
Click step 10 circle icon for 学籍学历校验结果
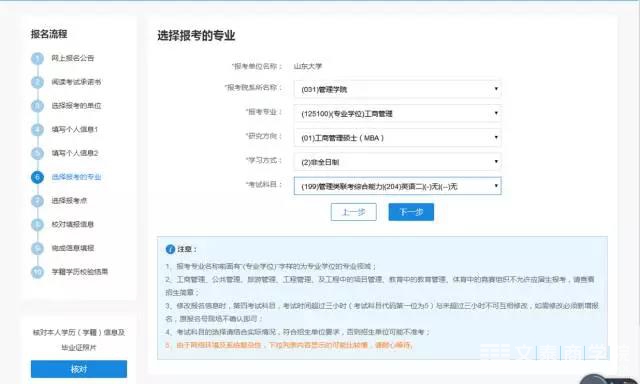point(37,272)
